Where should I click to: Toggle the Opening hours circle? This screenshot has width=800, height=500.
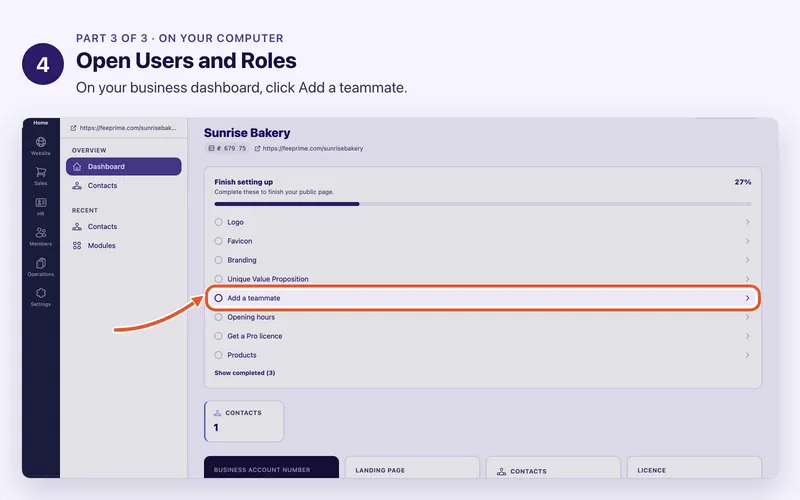pyautogui.click(x=218, y=317)
